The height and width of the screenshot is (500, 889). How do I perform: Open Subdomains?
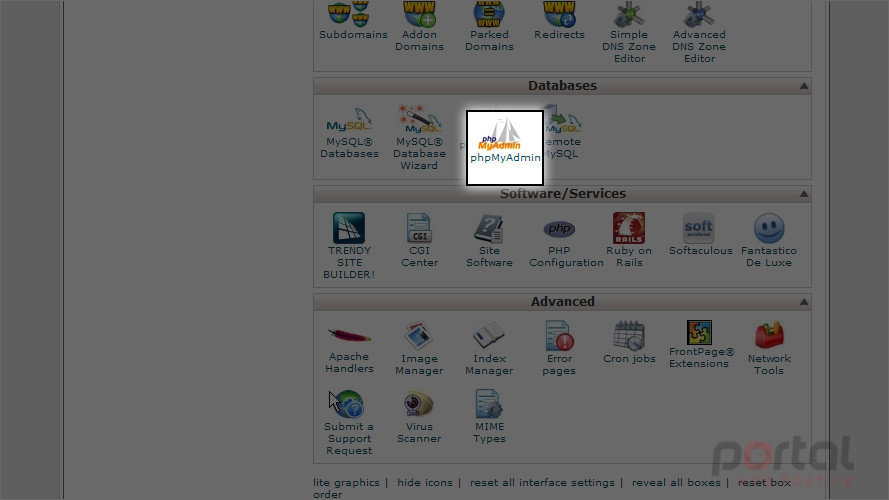pos(353,21)
